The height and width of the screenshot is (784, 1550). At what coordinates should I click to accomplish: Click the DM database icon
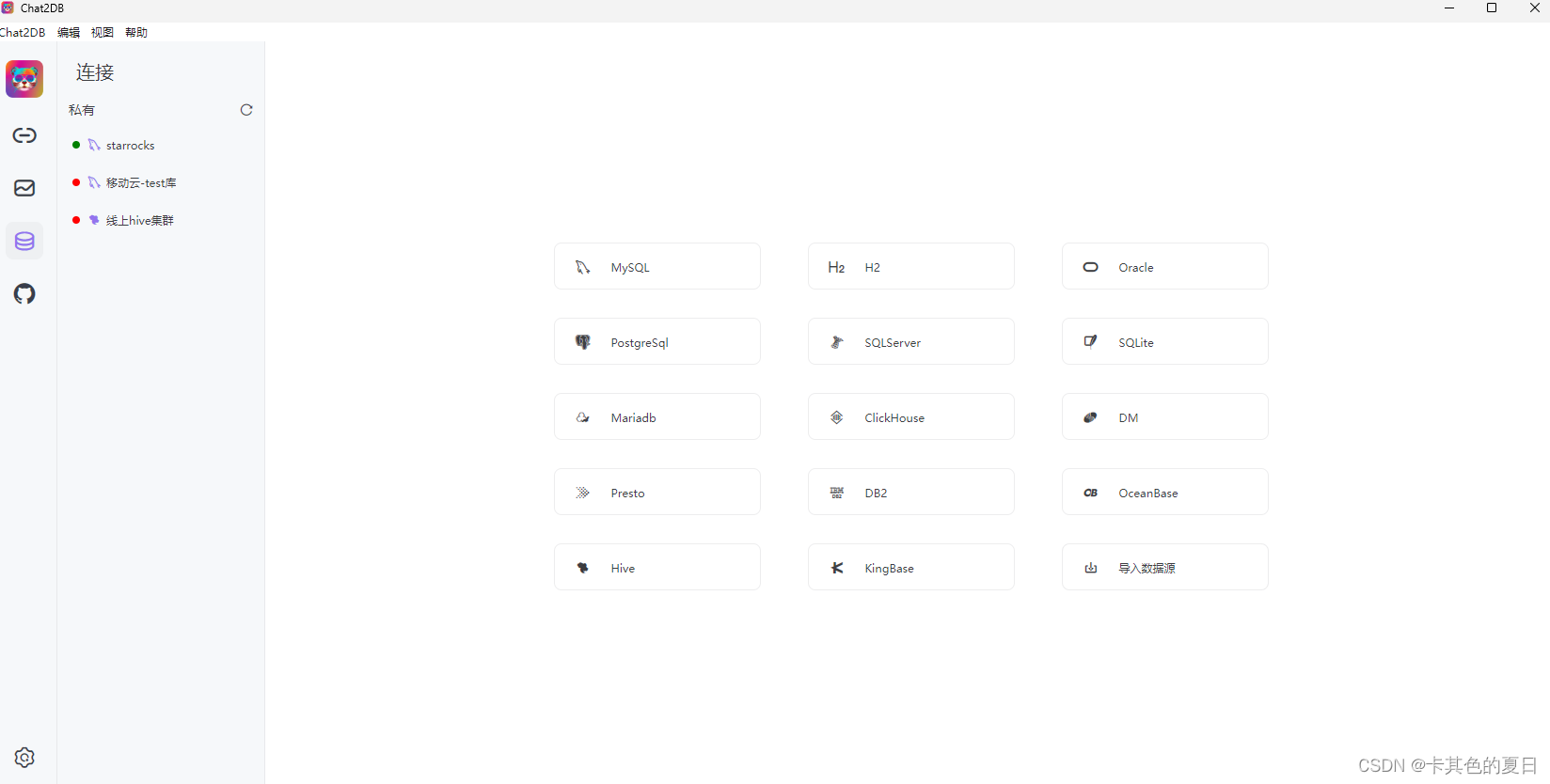pos(1090,417)
